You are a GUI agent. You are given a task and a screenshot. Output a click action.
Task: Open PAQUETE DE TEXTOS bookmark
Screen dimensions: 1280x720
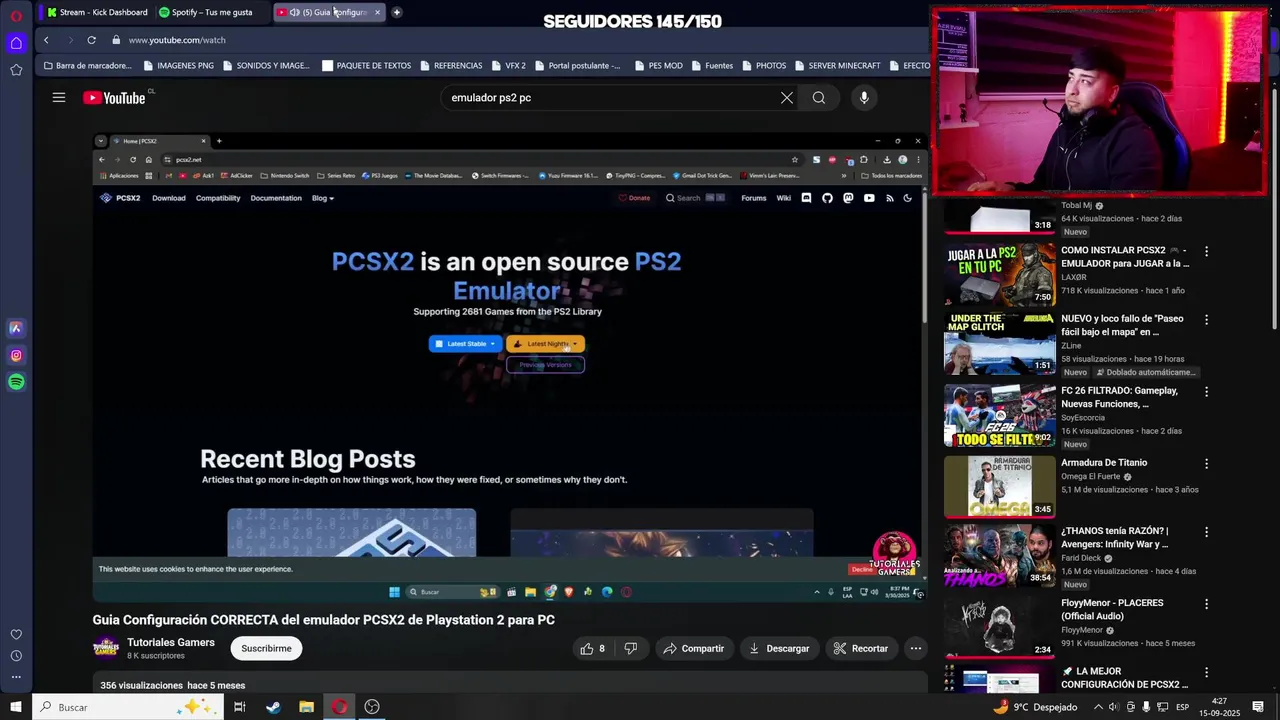(366, 65)
